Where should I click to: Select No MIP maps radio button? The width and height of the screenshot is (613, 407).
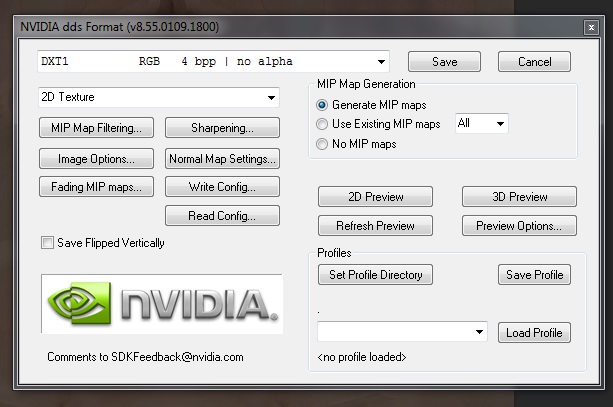(322, 144)
